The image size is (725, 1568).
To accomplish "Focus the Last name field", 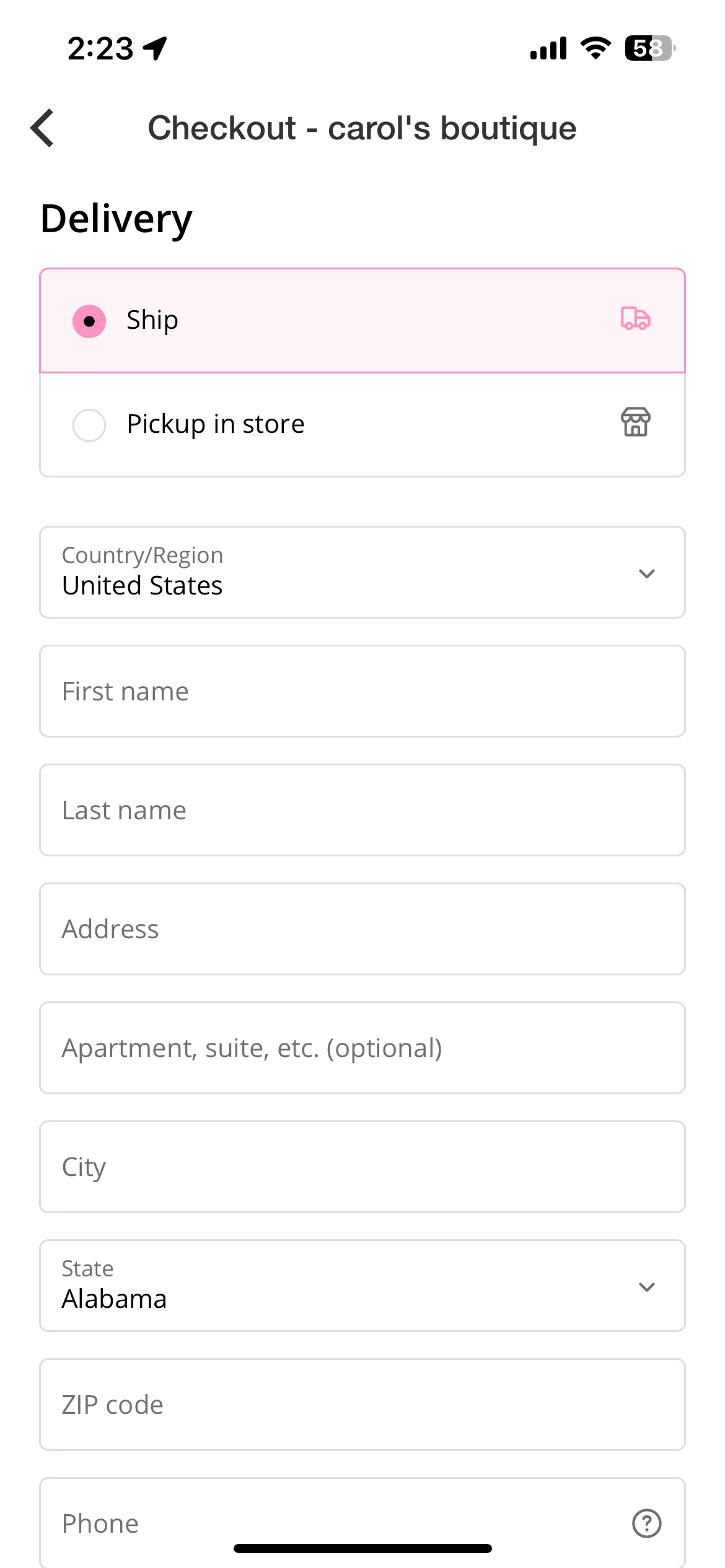I will [x=362, y=810].
